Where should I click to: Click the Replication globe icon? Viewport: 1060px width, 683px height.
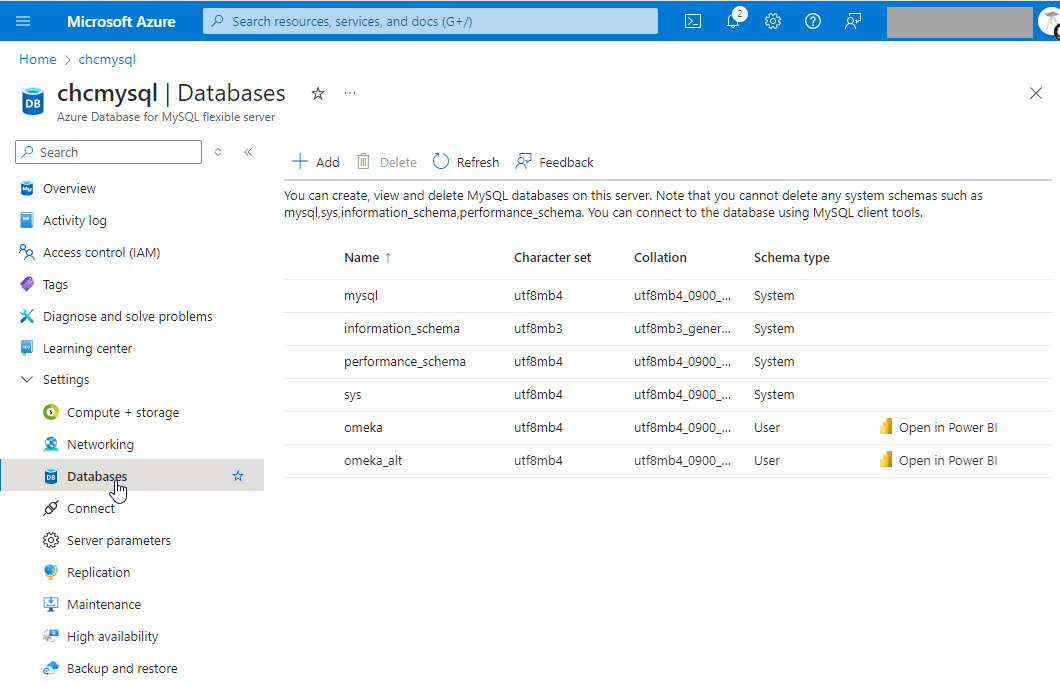tap(51, 572)
